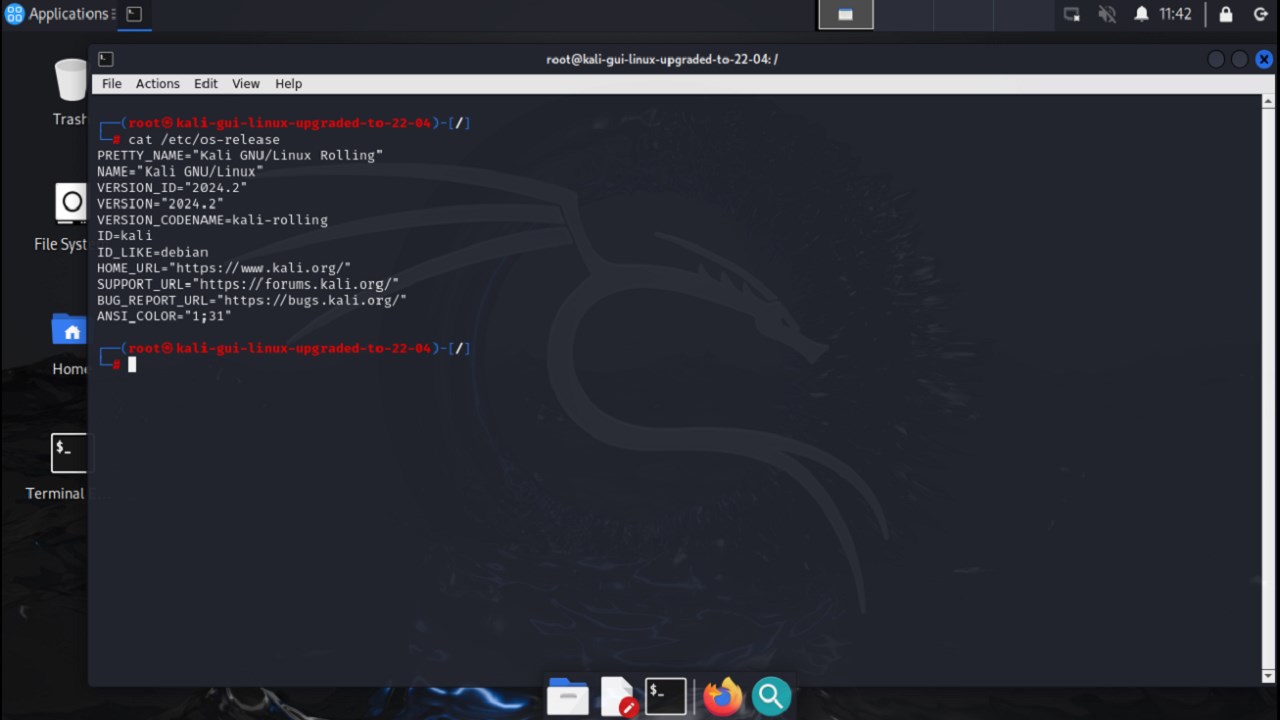Click the terminal window title text
Viewport: 1280px width, 720px height.
[x=662, y=59]
